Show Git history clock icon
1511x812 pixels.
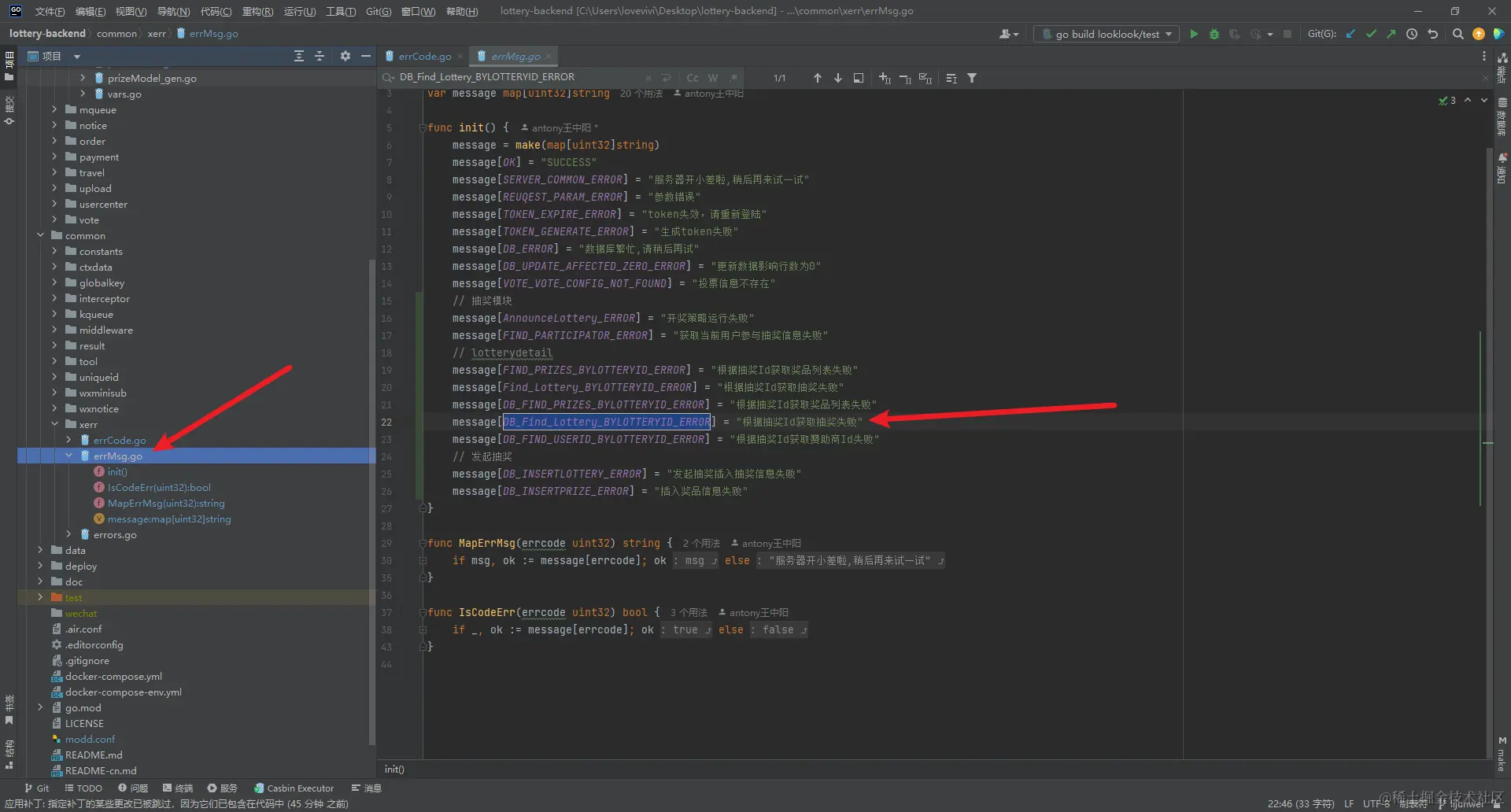point(1412,34)
